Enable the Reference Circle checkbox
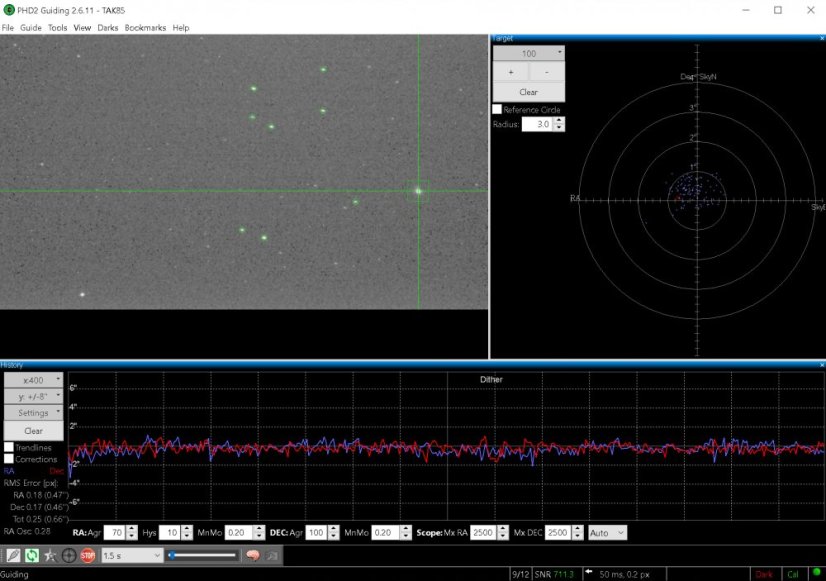Image resolution: width=826 pixels, height=581 pixels. tap(497, 109)
